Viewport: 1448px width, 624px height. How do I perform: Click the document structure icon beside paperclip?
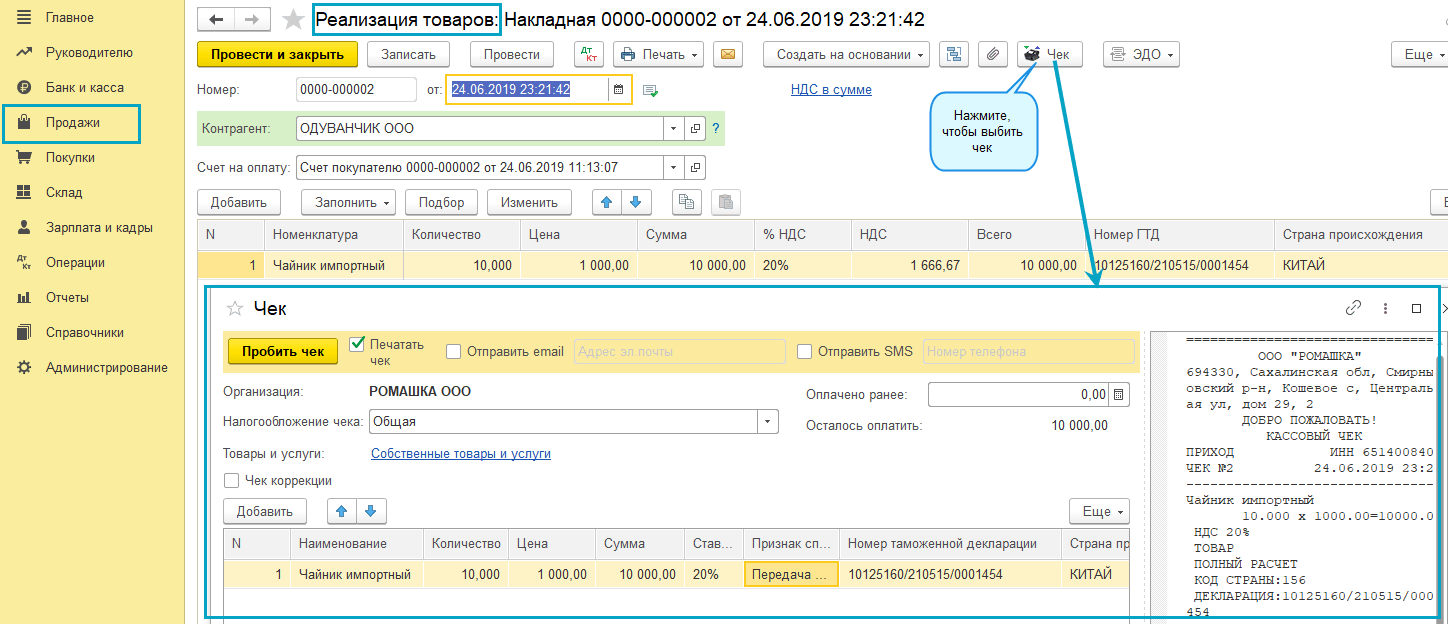point(953,54)
